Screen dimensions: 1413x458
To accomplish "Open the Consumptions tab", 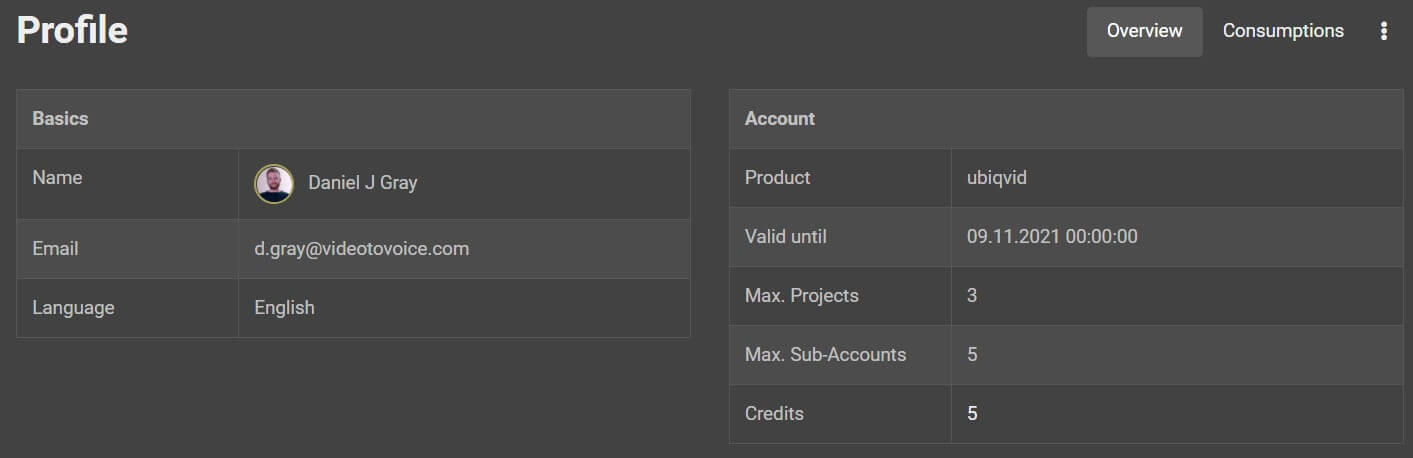I will click(1283, 31).
